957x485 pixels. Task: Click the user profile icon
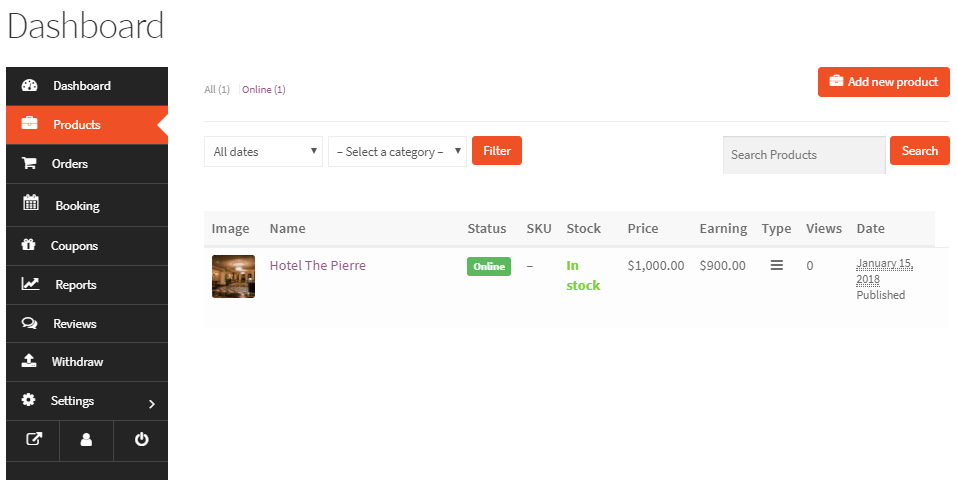click(x=86, y=439)
